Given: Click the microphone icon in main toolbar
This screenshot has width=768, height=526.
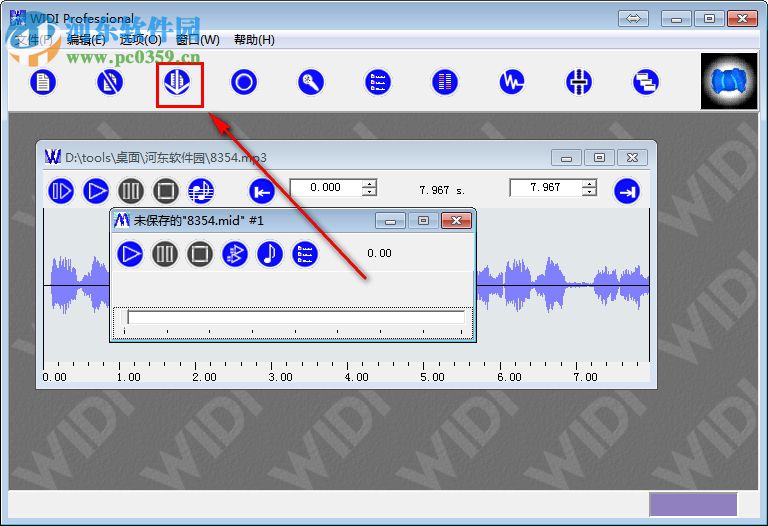Looking at the screenshot, I should (x=311, y=82).
